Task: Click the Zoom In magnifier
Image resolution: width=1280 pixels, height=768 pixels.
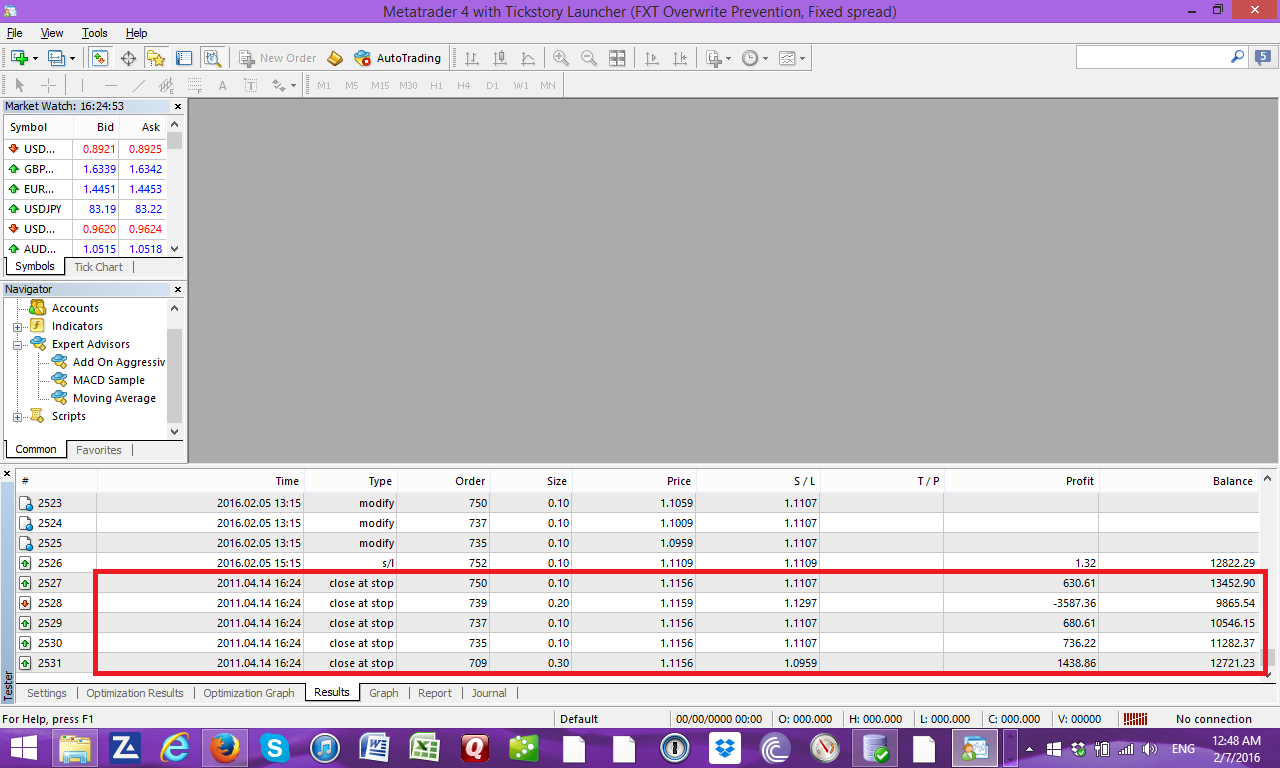Action: [561, 58]
